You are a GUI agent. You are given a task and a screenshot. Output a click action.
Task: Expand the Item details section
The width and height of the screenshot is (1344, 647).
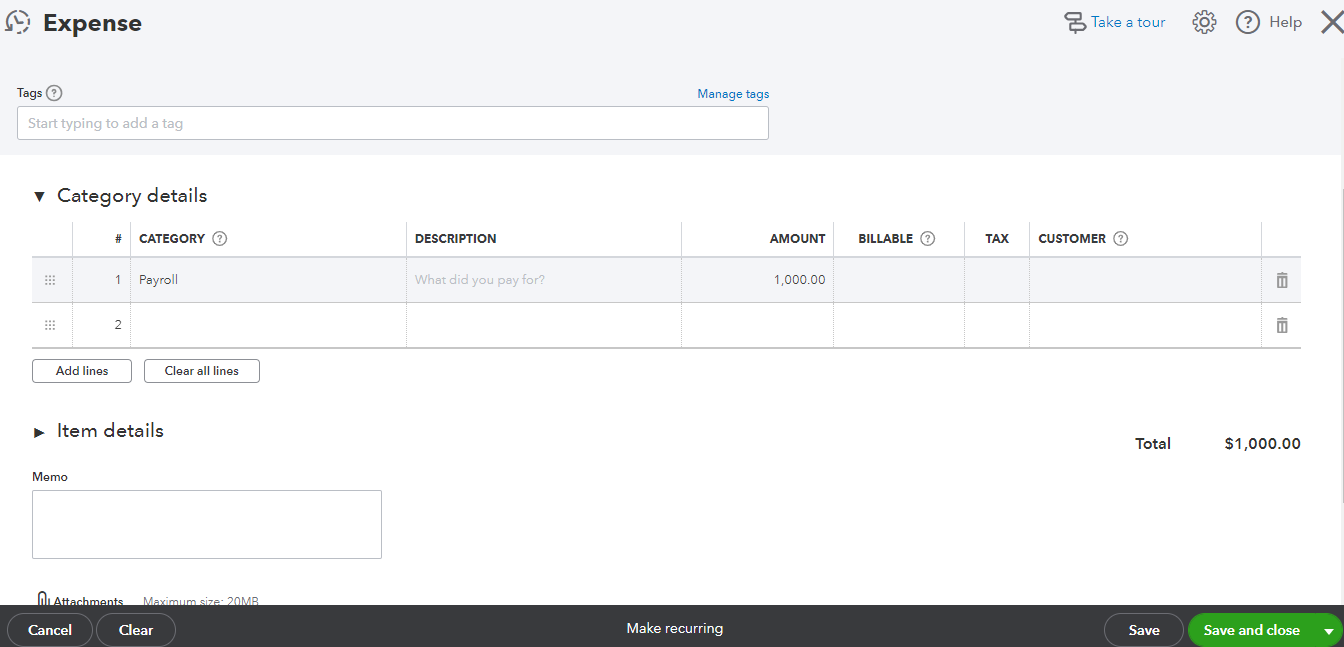[40, 432]
